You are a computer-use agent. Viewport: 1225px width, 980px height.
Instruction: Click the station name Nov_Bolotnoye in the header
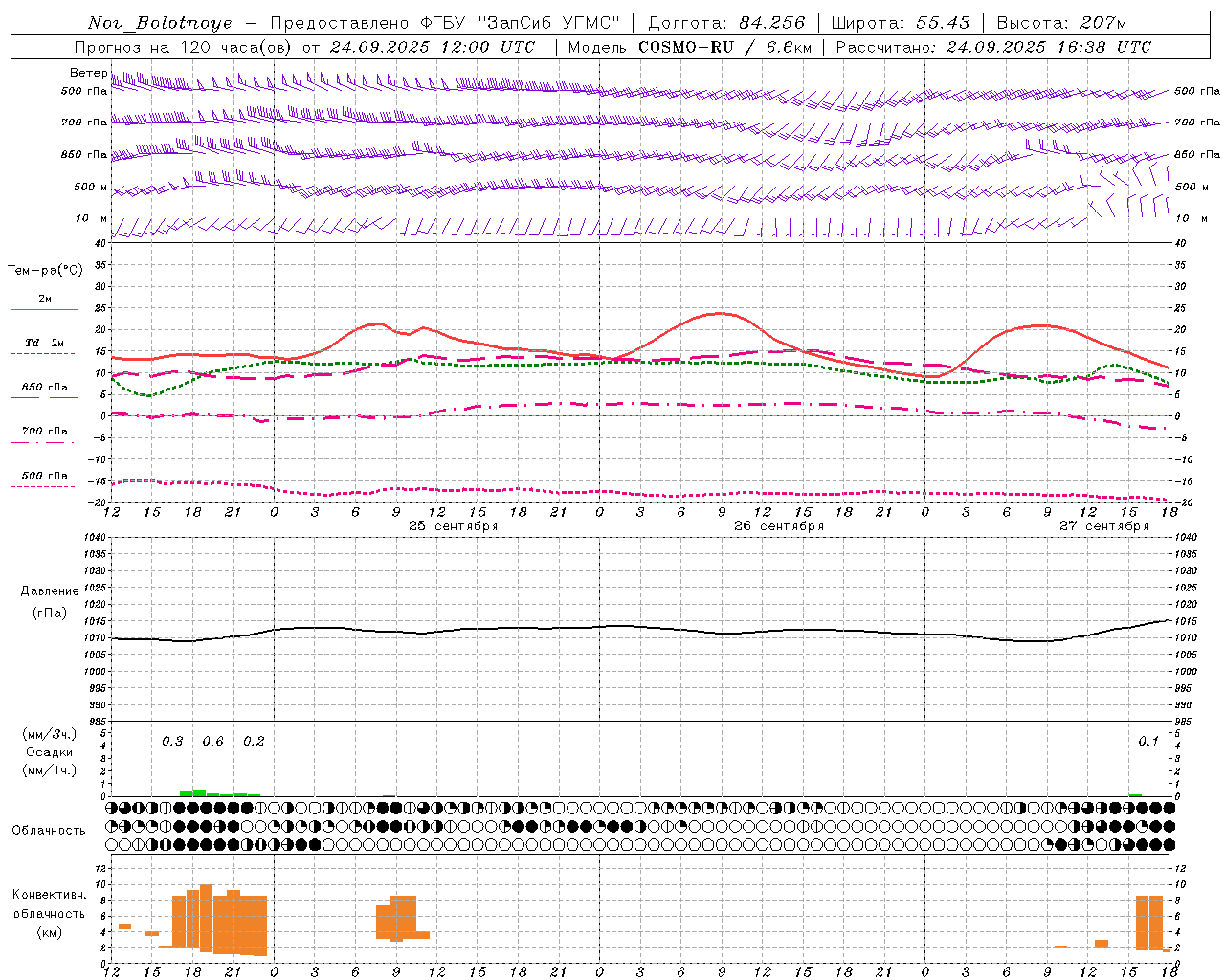[160, 23]
